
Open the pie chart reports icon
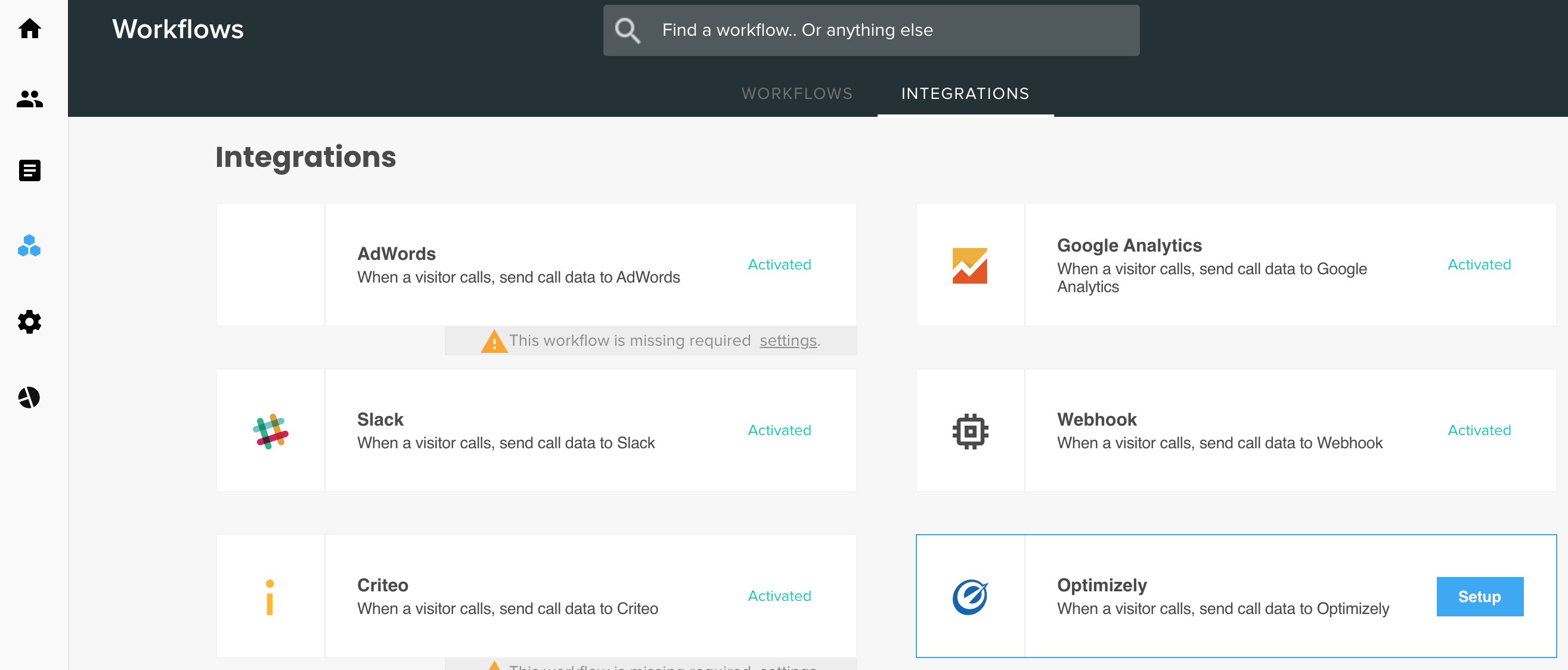[x=29, y=397]
